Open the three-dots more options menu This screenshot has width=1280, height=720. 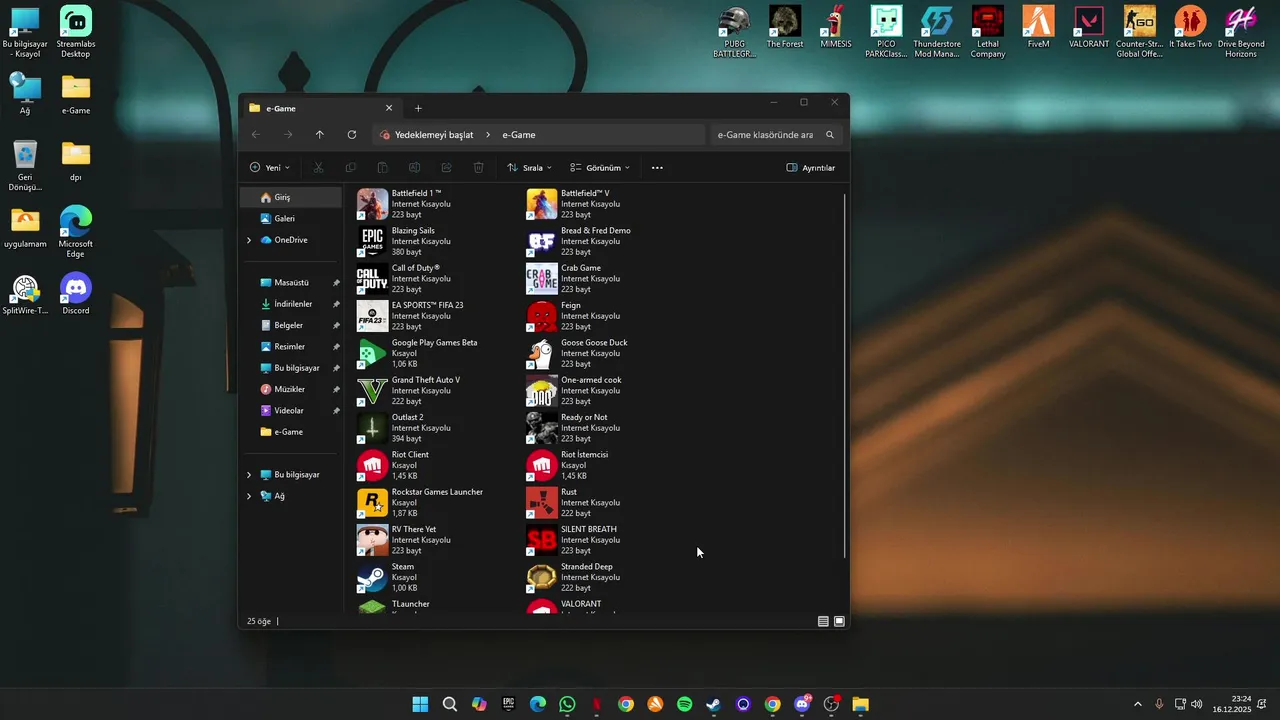point(657,168)
